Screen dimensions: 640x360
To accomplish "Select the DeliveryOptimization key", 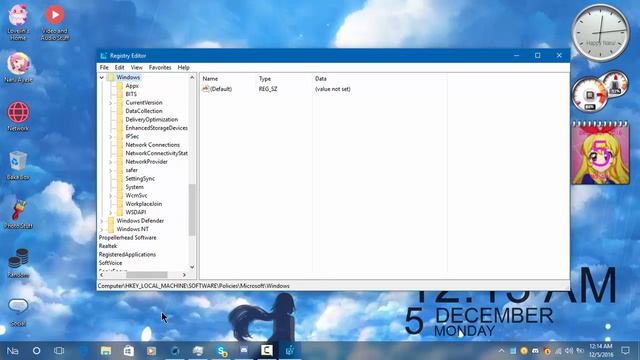I will click(x=151, y=120).
